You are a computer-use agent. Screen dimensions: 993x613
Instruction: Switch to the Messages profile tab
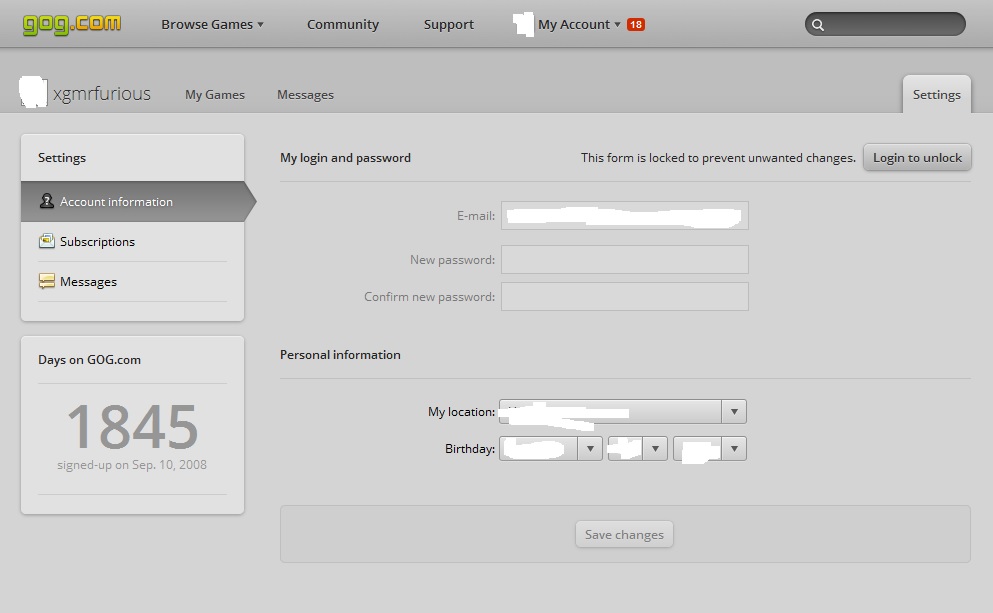[x=305, y=94]
